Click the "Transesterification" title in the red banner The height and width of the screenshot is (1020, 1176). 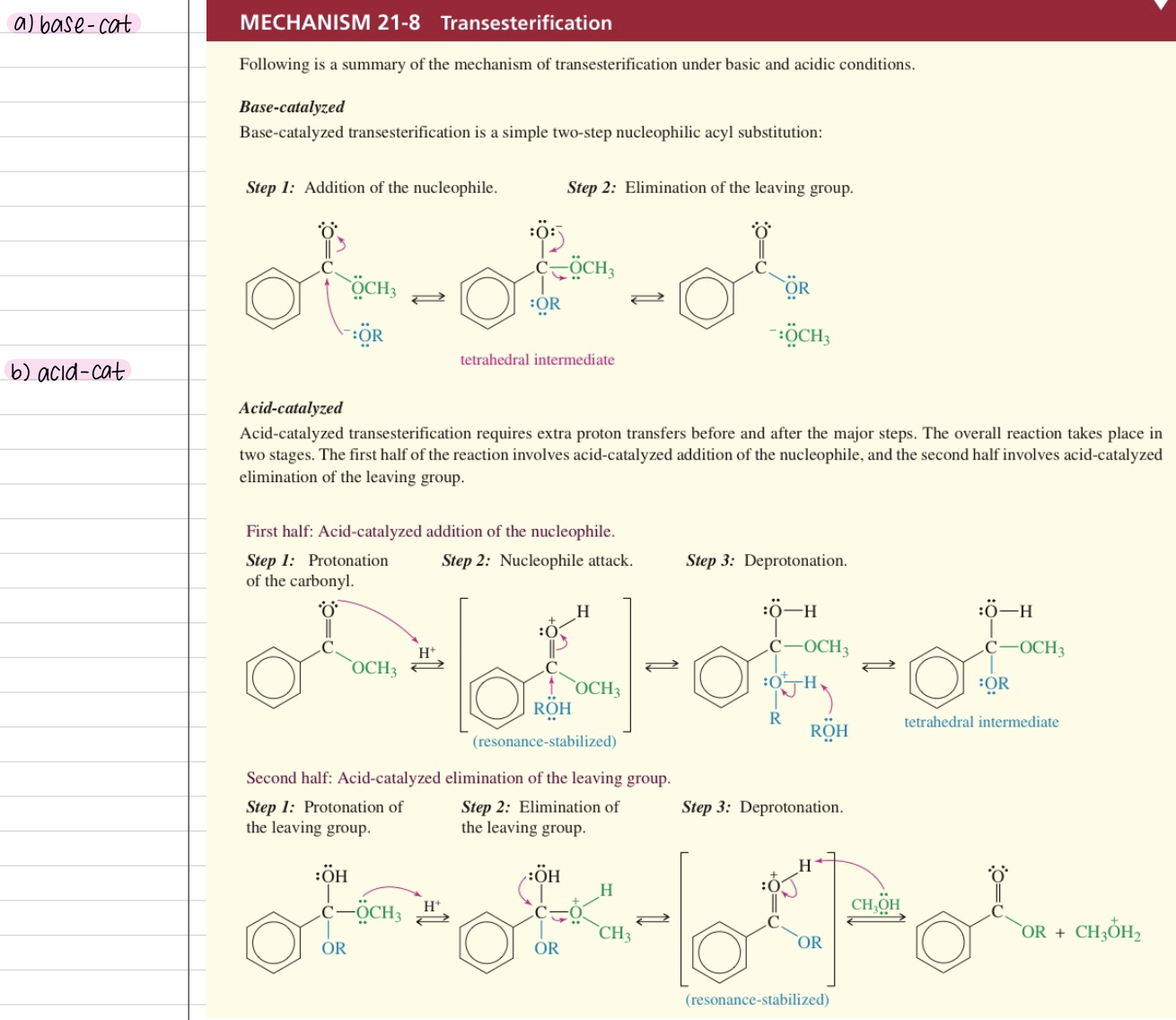pos(526,23)
